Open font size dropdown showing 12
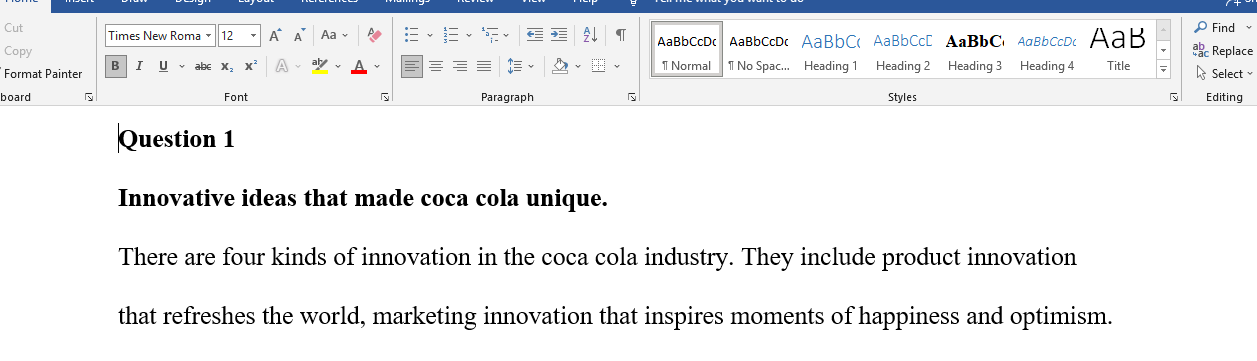Screen dimensions: 1257x361 [x=253, y=35]
